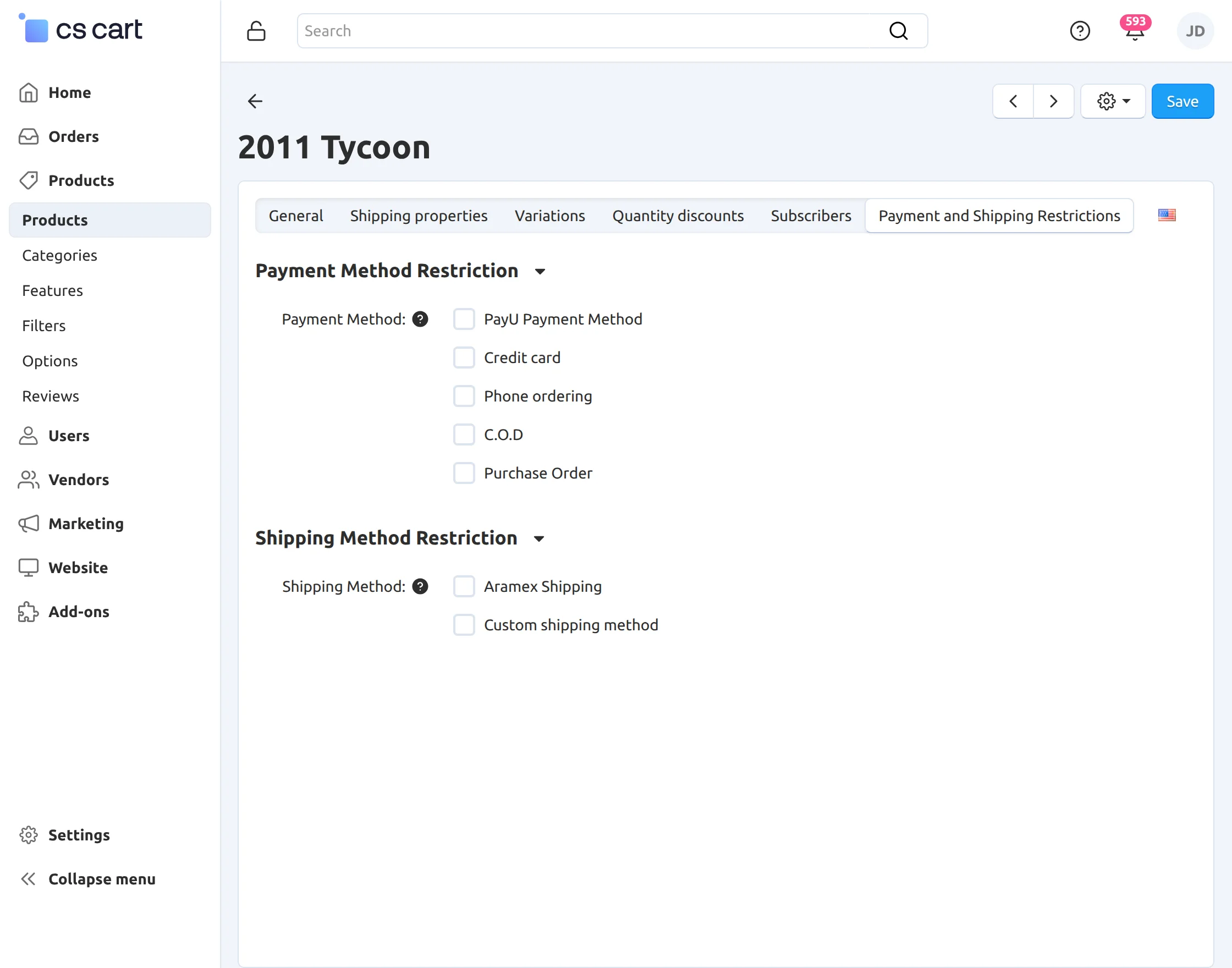Check C.O.D checkbox
This screenshot has width=1232, height=968.
tap(464, 435)
